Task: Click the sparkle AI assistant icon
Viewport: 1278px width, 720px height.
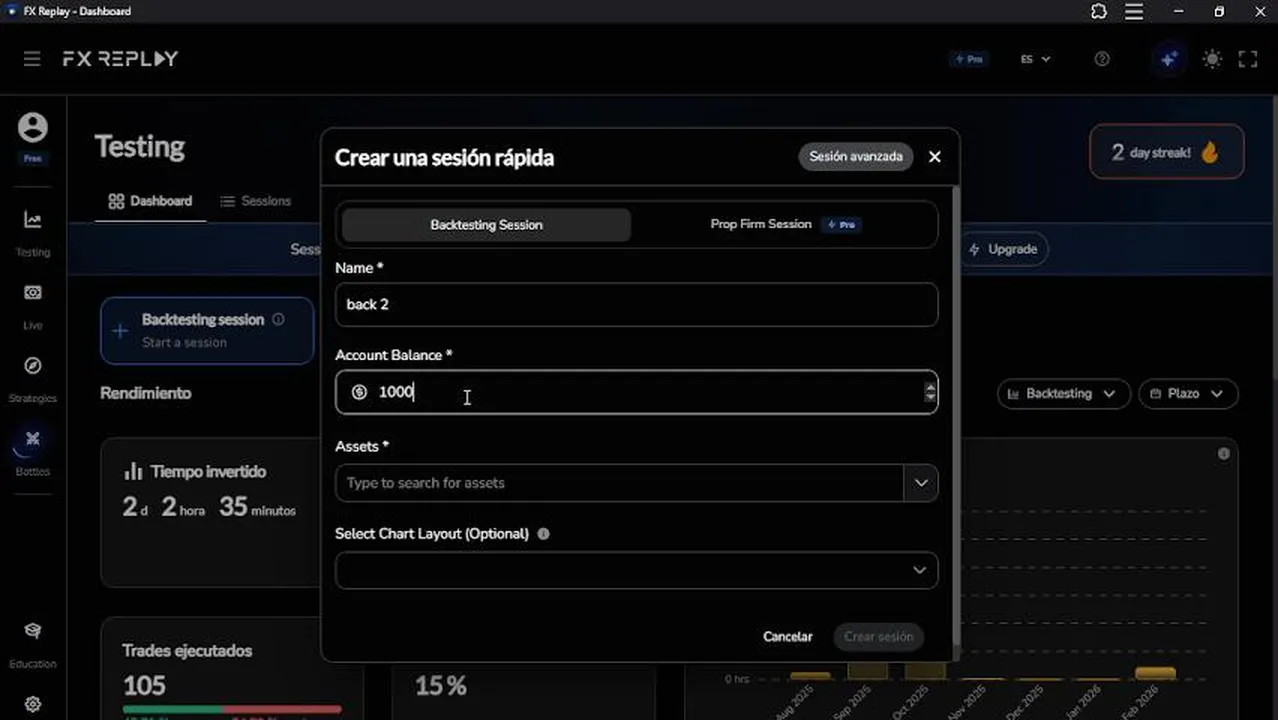Action: (1168, 59)
